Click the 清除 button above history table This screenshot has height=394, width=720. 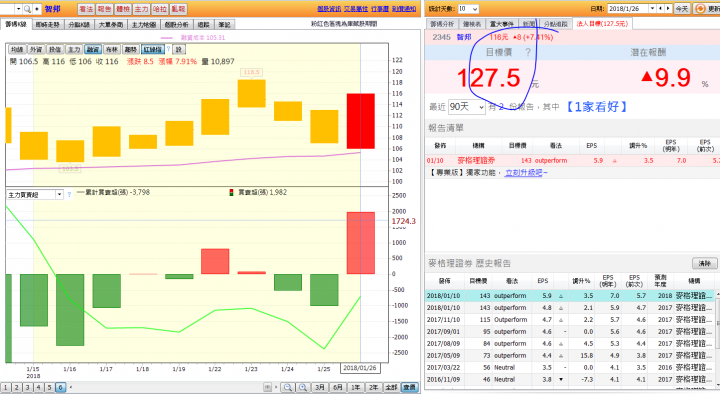tap(705, 263)
